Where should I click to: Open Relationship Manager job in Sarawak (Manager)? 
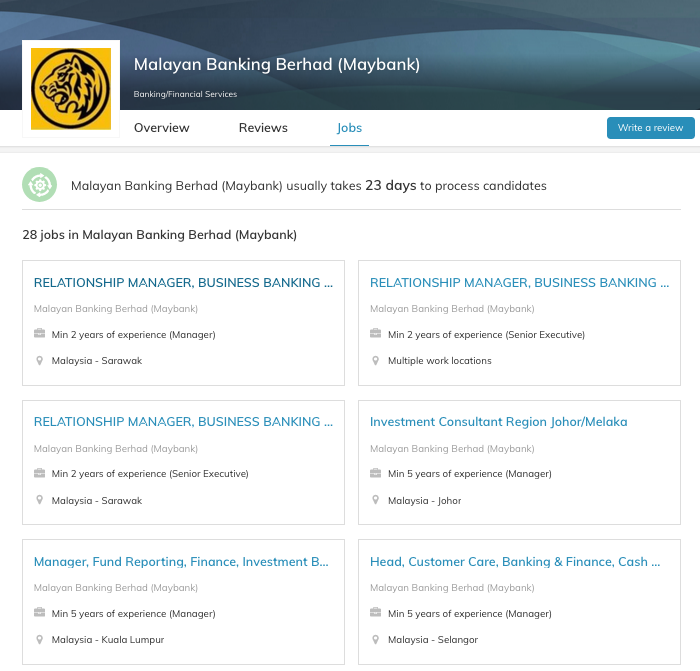click(183, 283)
